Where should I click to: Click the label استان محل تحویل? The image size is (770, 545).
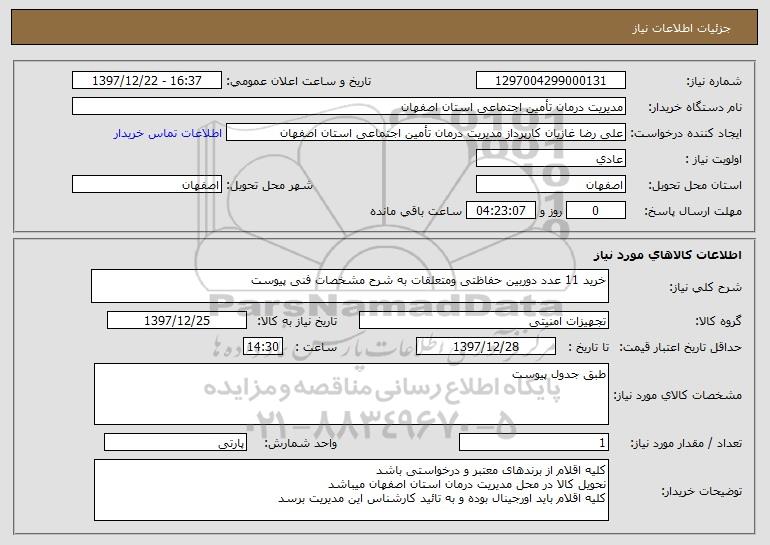[x=695, y=185]
